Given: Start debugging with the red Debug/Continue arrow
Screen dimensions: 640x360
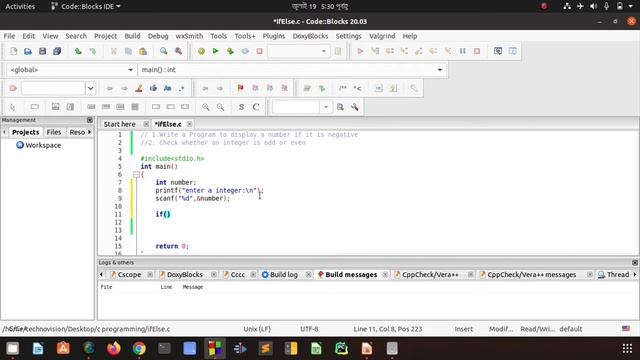Looking at the screenshot, I should (x=360, y=51).
